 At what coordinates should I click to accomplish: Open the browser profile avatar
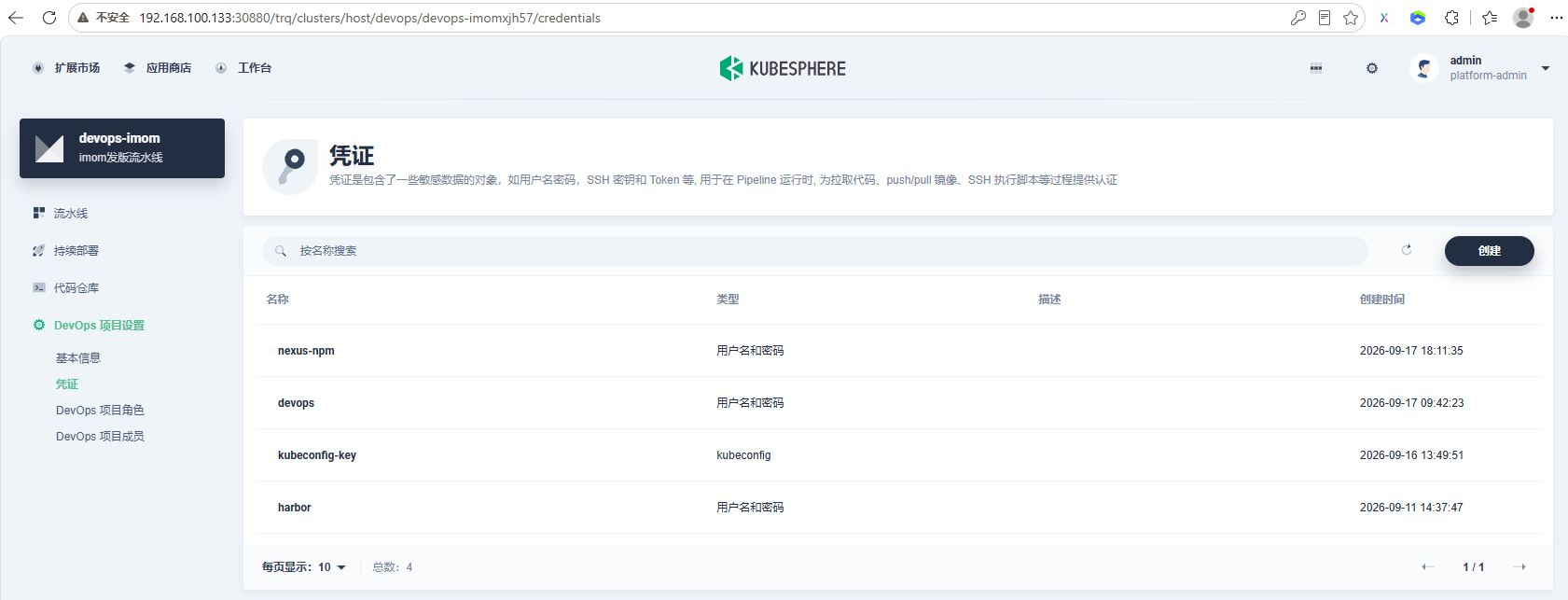coord(1523,18)
